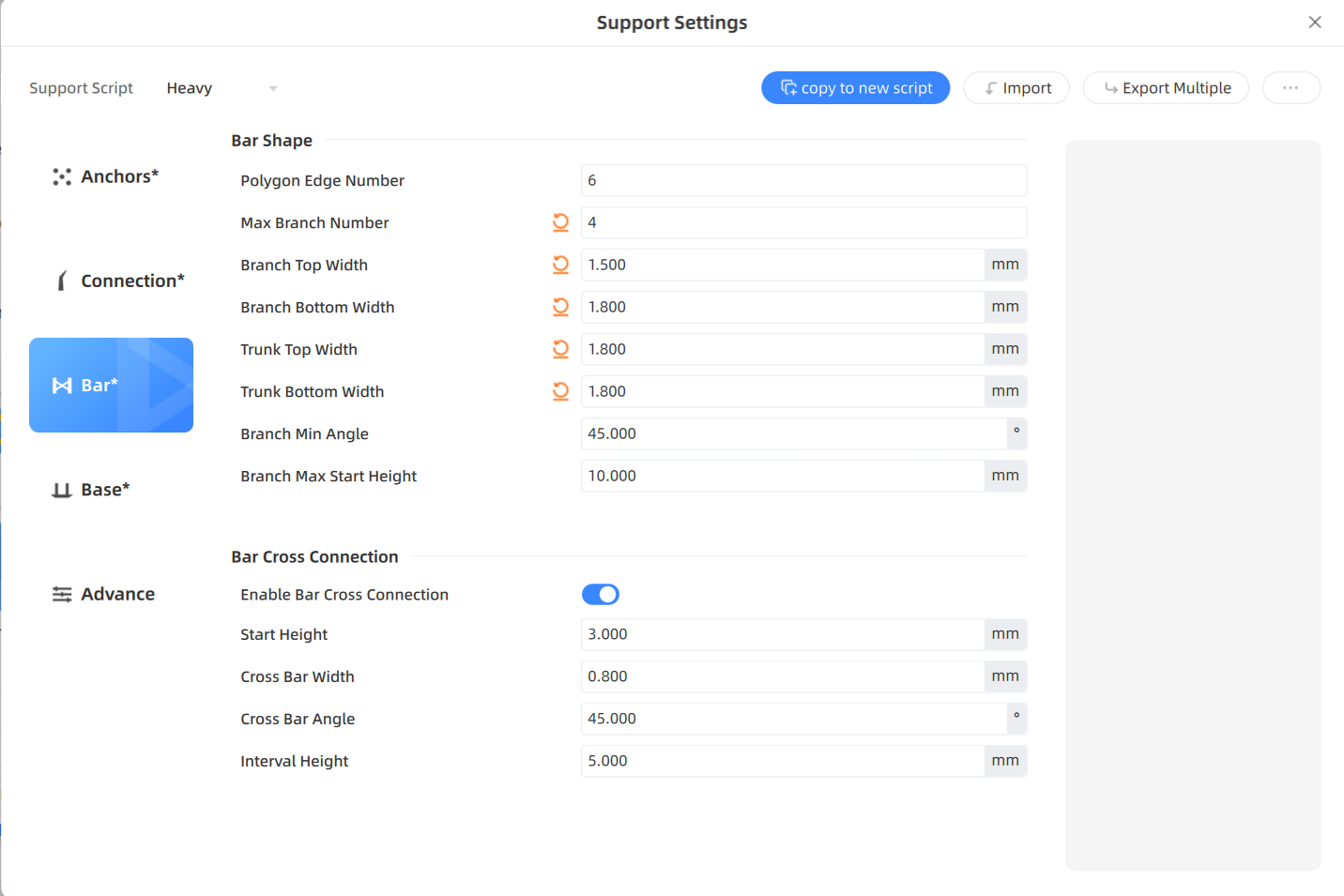The image size is (1344, 896).
Task: Reset Branch Bottom Width to default
Action: click(560, 307)
